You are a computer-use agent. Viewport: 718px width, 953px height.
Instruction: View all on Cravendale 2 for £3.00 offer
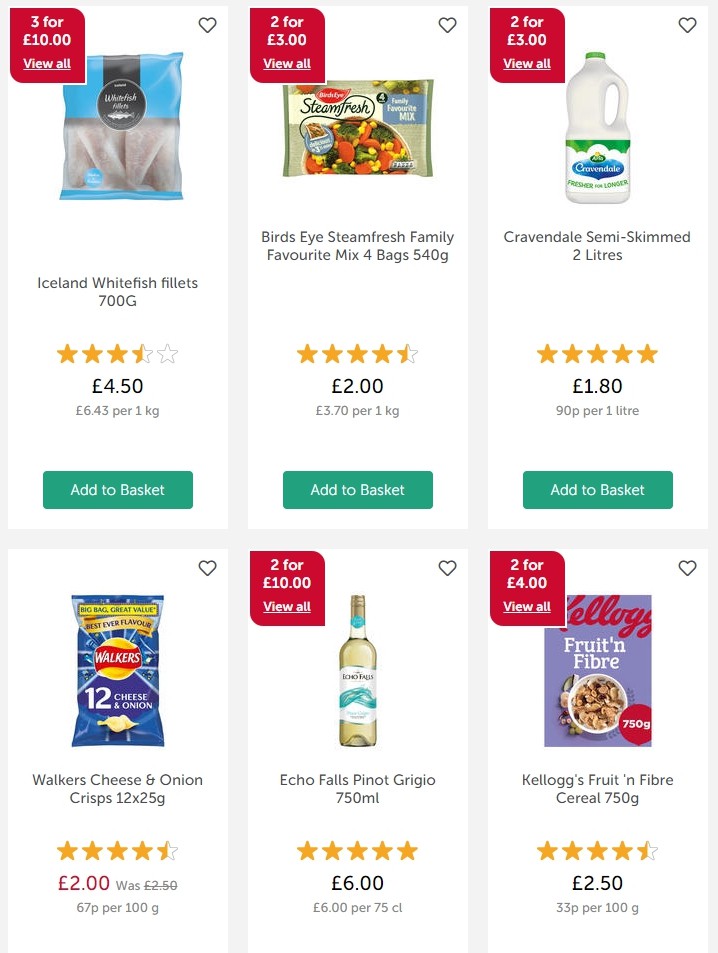(527, 64)
